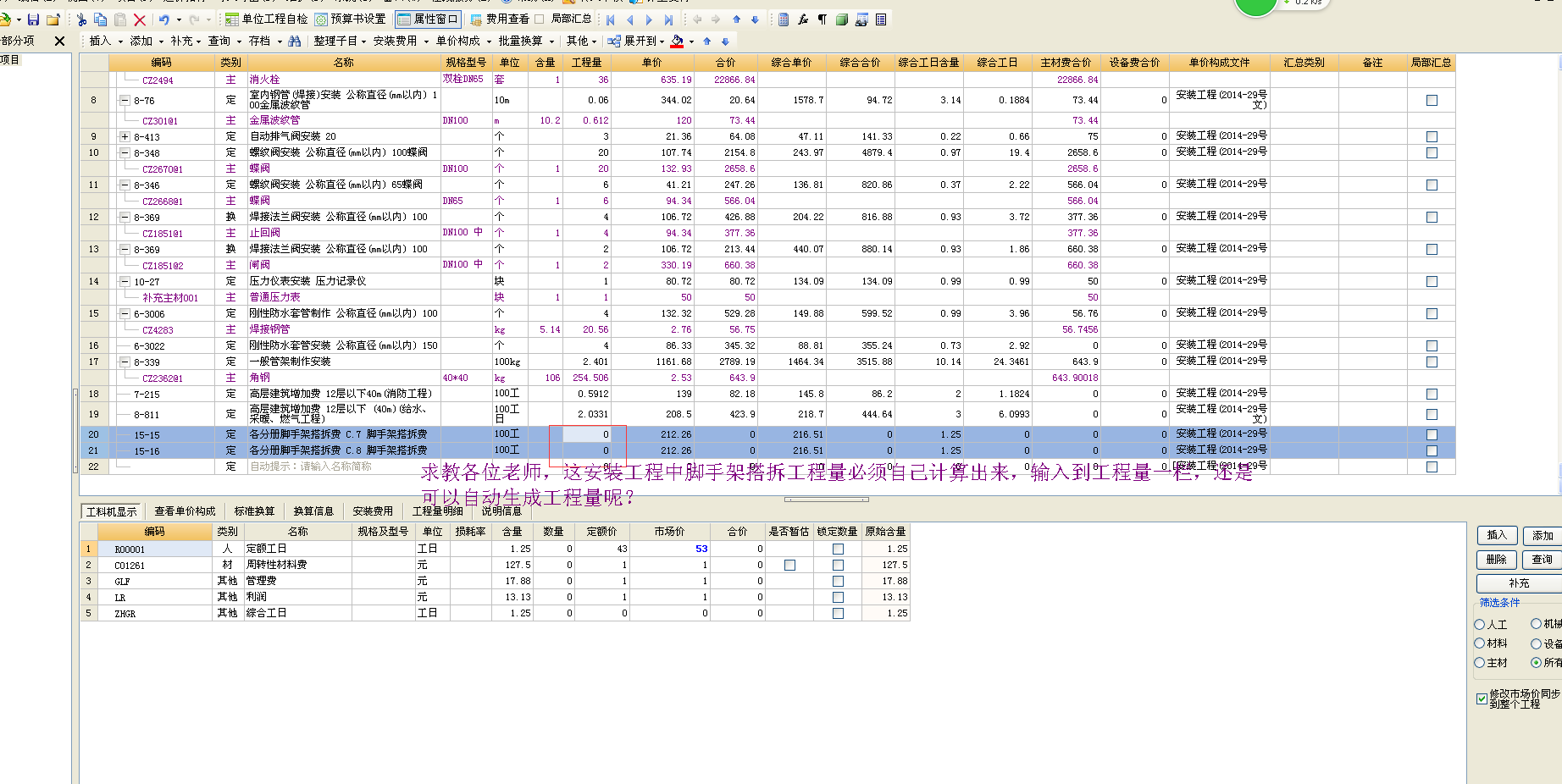Click the fill color bucket icon

pyautogui.click(x=677, y=41)
